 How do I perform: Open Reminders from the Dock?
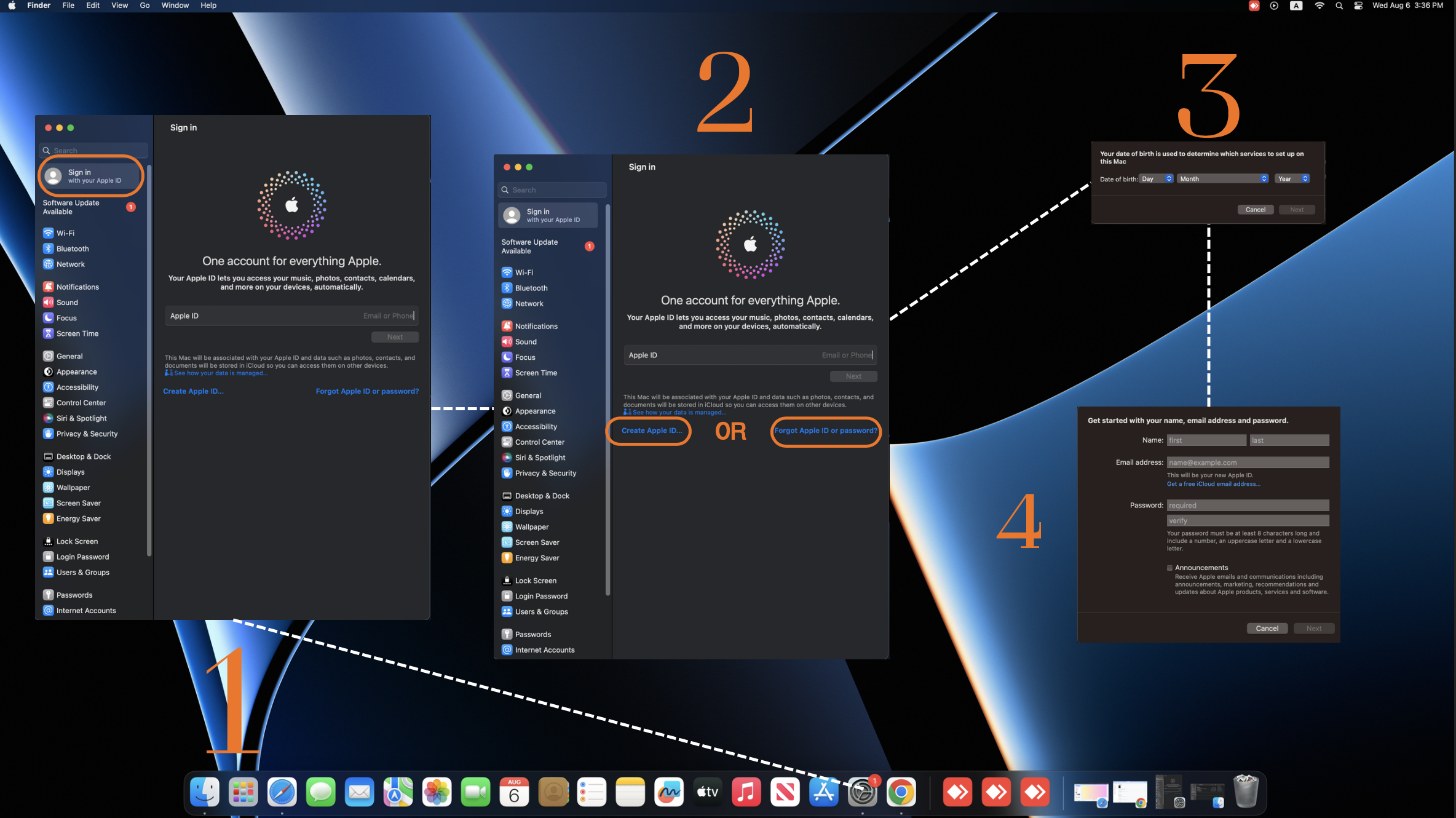tap(592, 792)
